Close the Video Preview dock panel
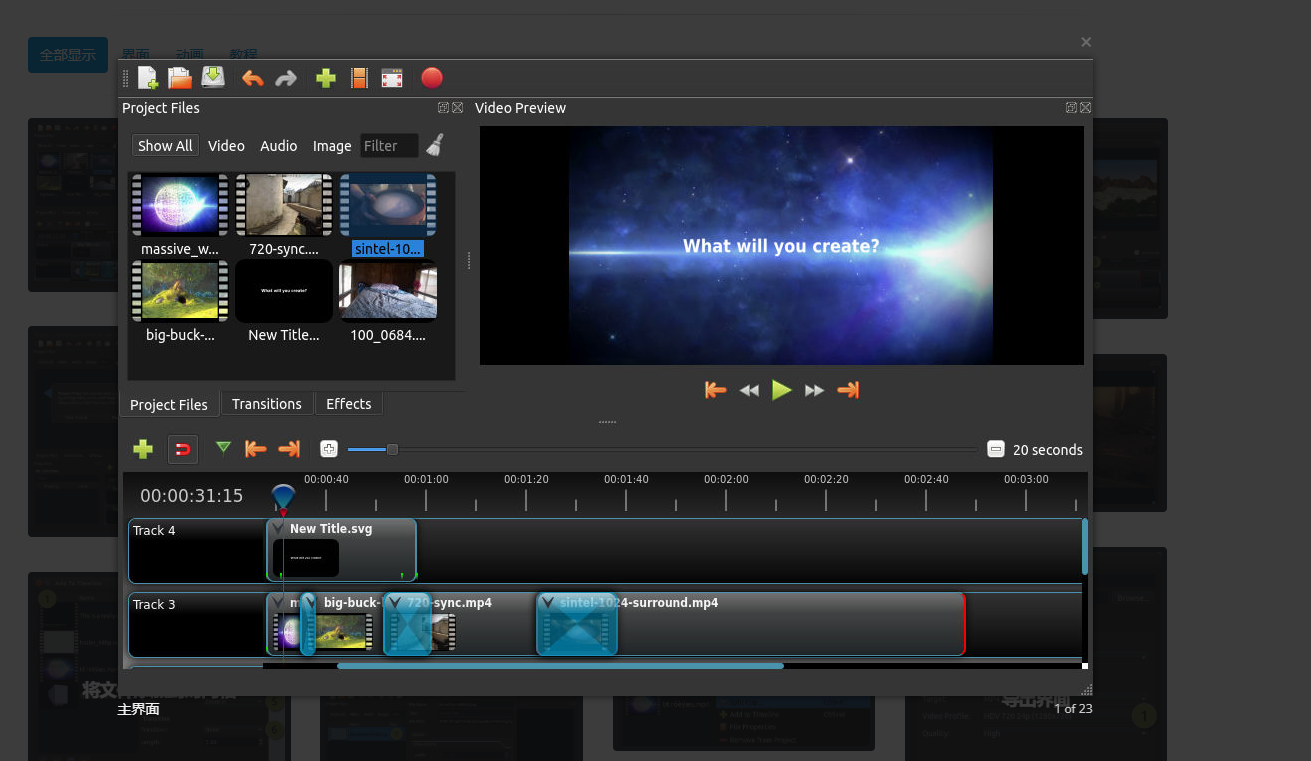The image size is (1311, 761). pyautogui.click(x=1085, y=108)
